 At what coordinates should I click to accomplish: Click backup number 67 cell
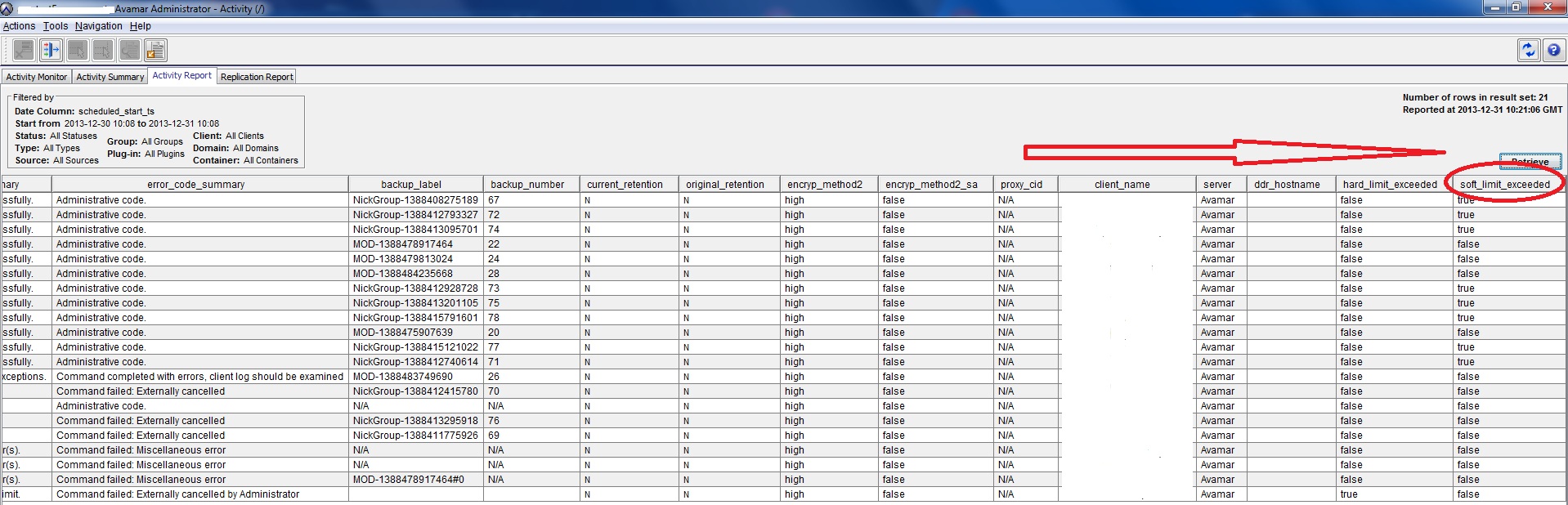pyautogui.click(x=531, y=200)
